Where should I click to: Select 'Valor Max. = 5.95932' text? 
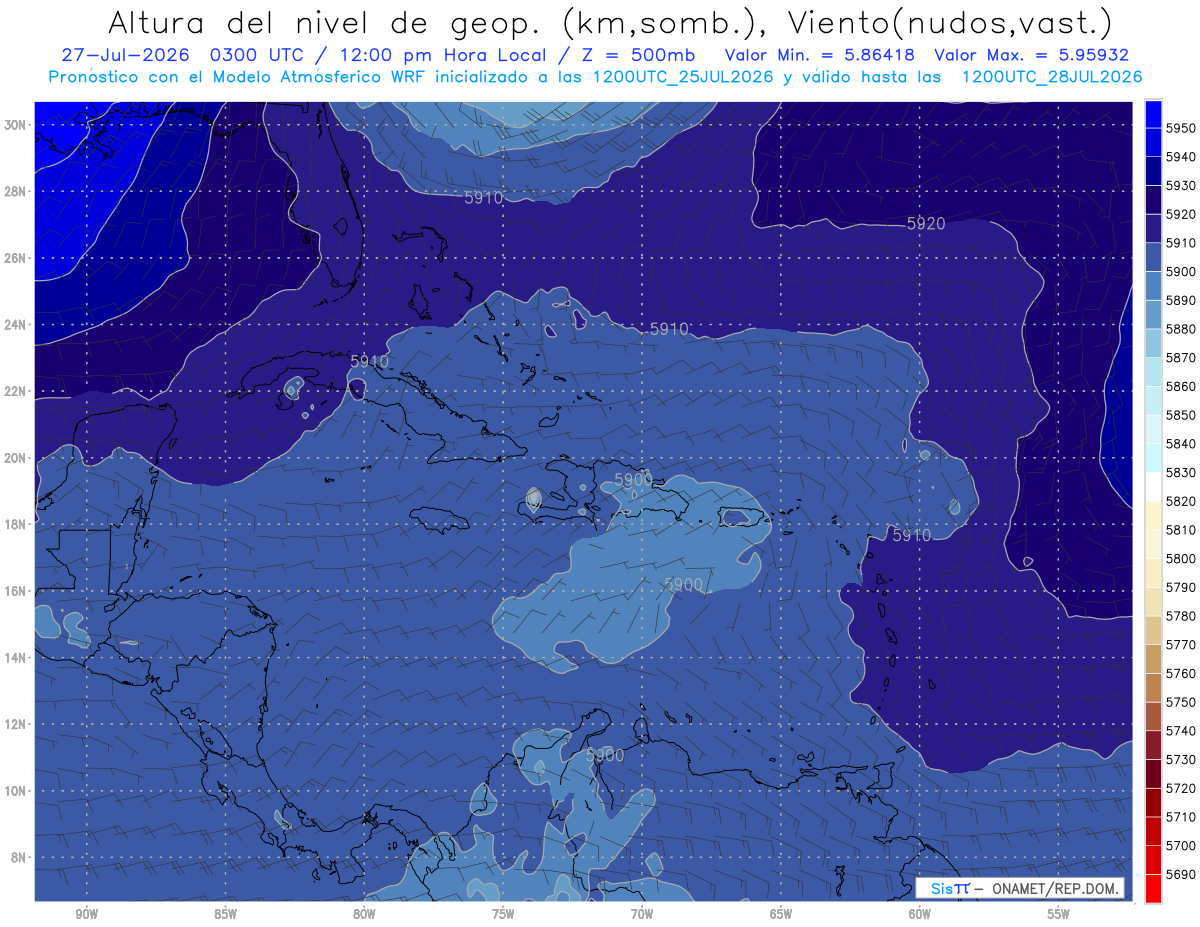click(x=1031, y=55)
